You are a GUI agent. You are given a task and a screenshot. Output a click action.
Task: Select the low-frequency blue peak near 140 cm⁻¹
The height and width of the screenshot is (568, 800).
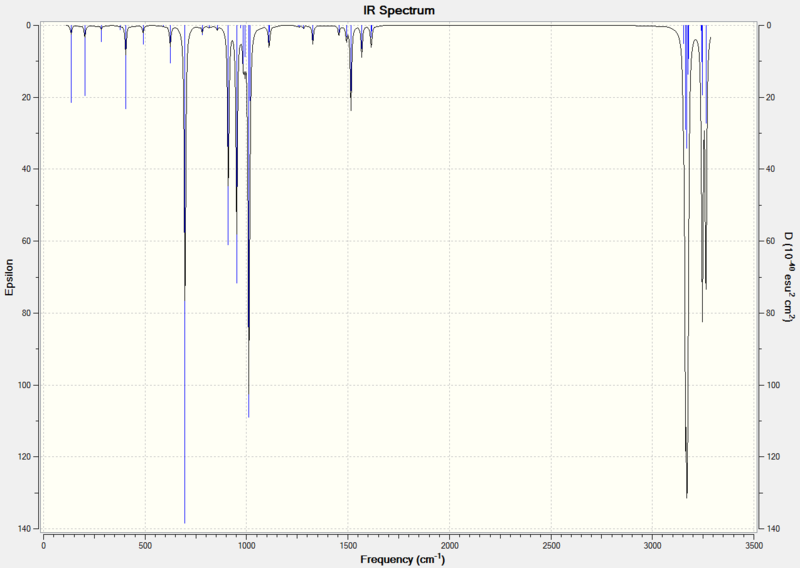(71, 66)
